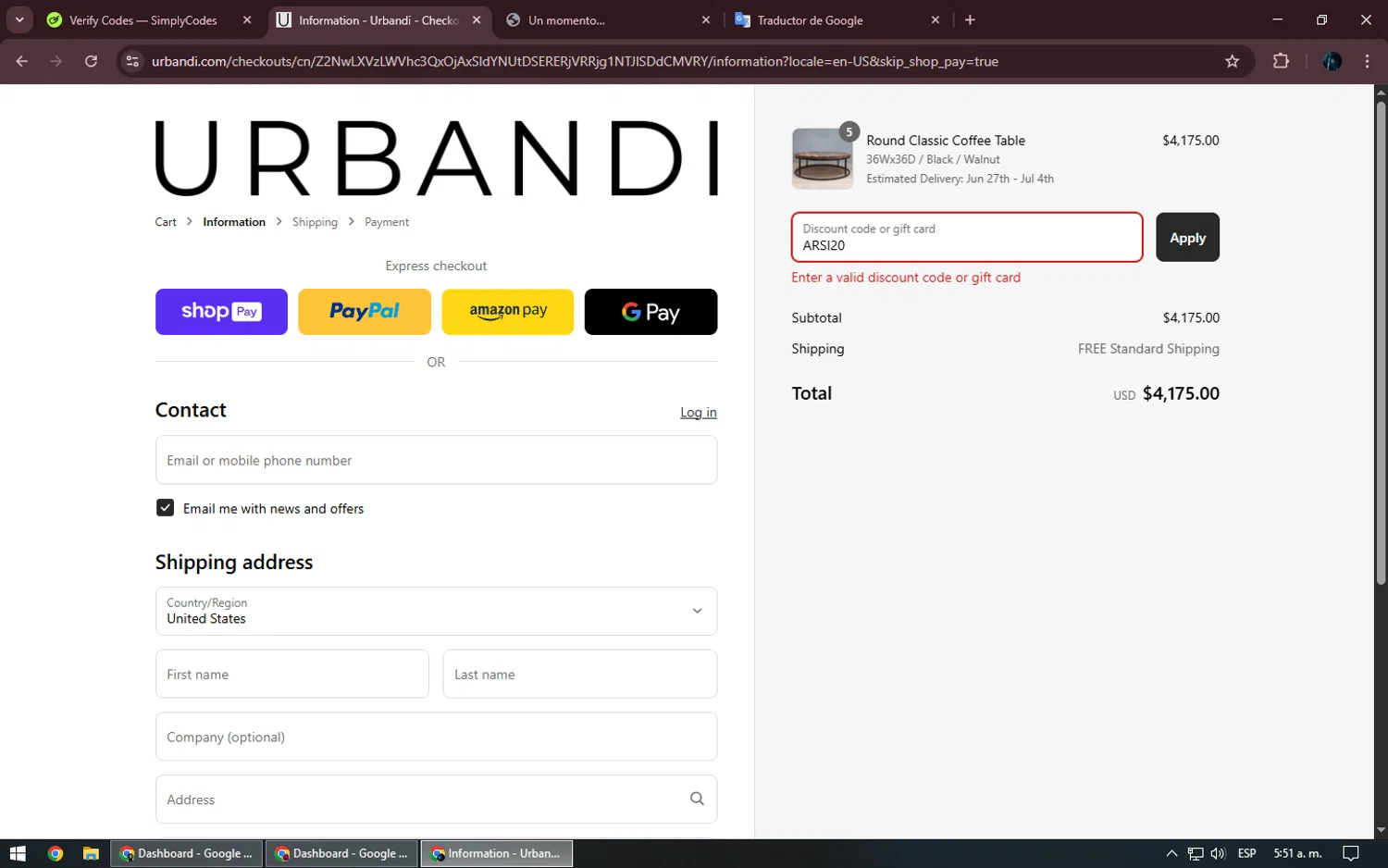This screenshot has width=1388, height=868.
Task: Open Country/Region dropdown
Action: pos(436,611)
